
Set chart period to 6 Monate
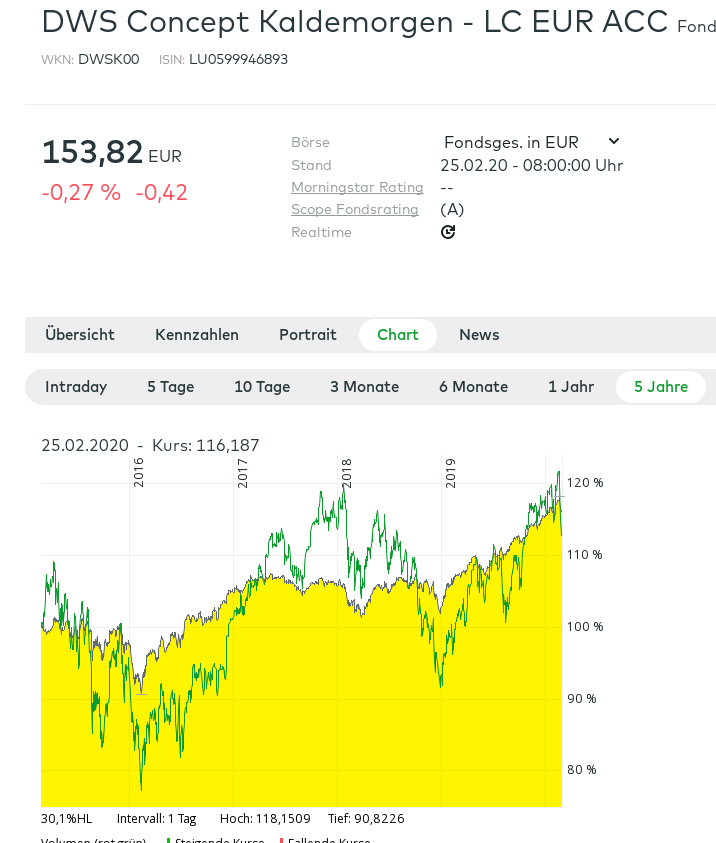coord(473,387)
